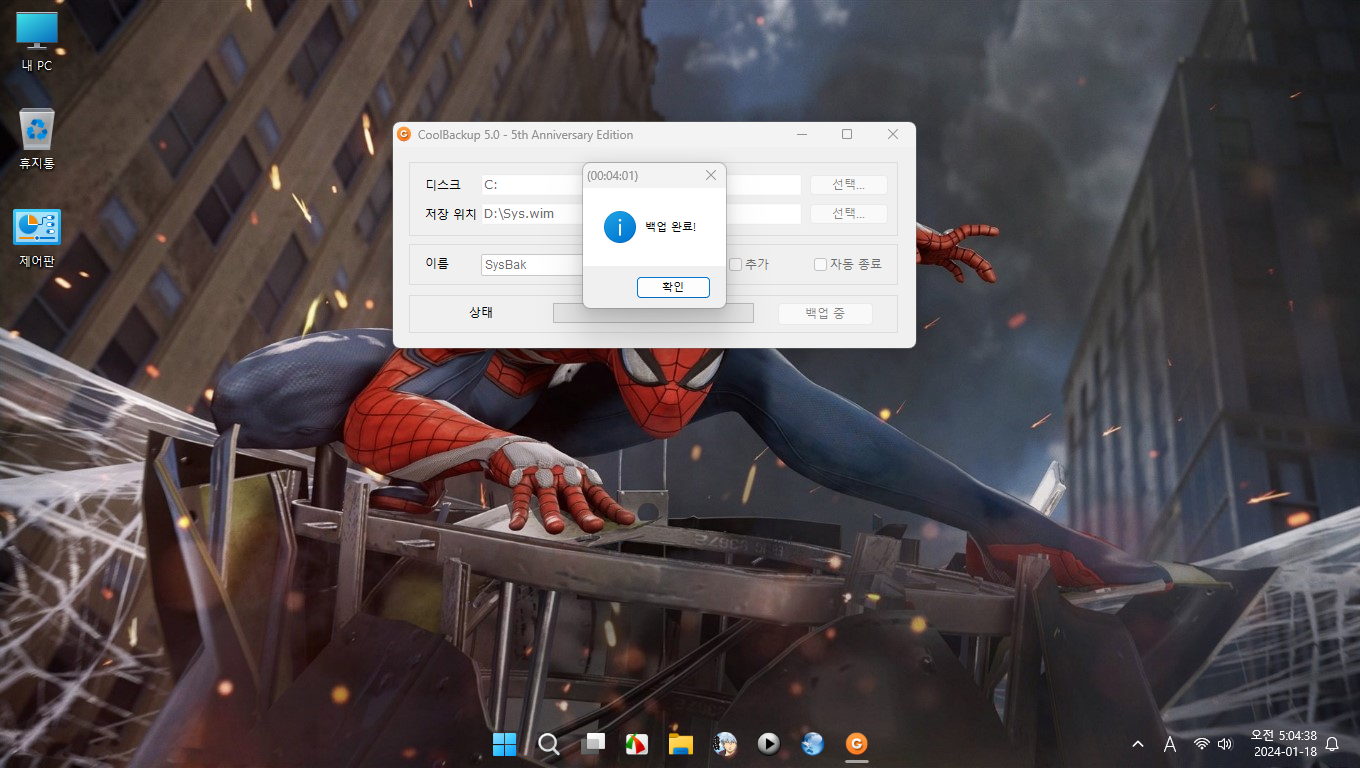
Task: Click the 상태 progress bar
Action: pos(653,313)
